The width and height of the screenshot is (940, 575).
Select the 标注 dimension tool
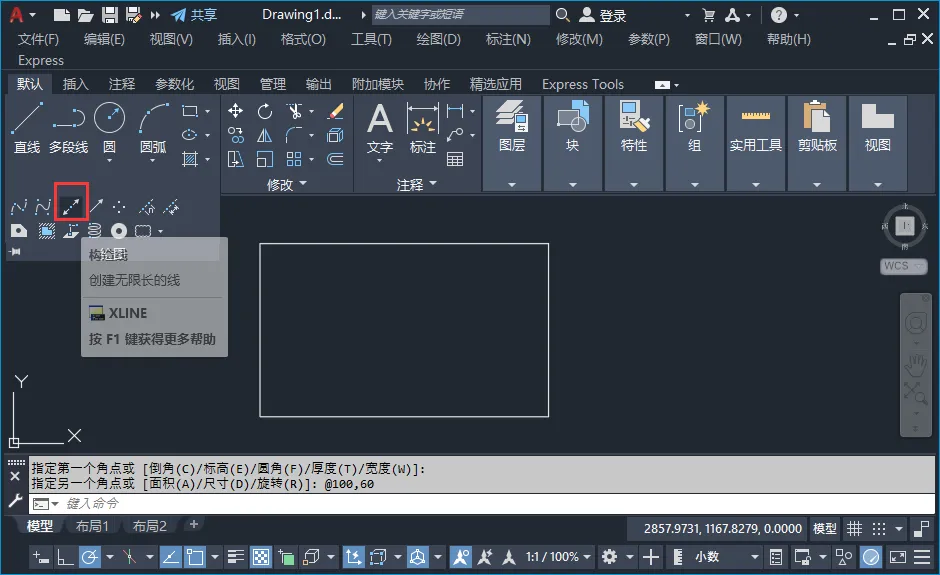click(423, 129)
